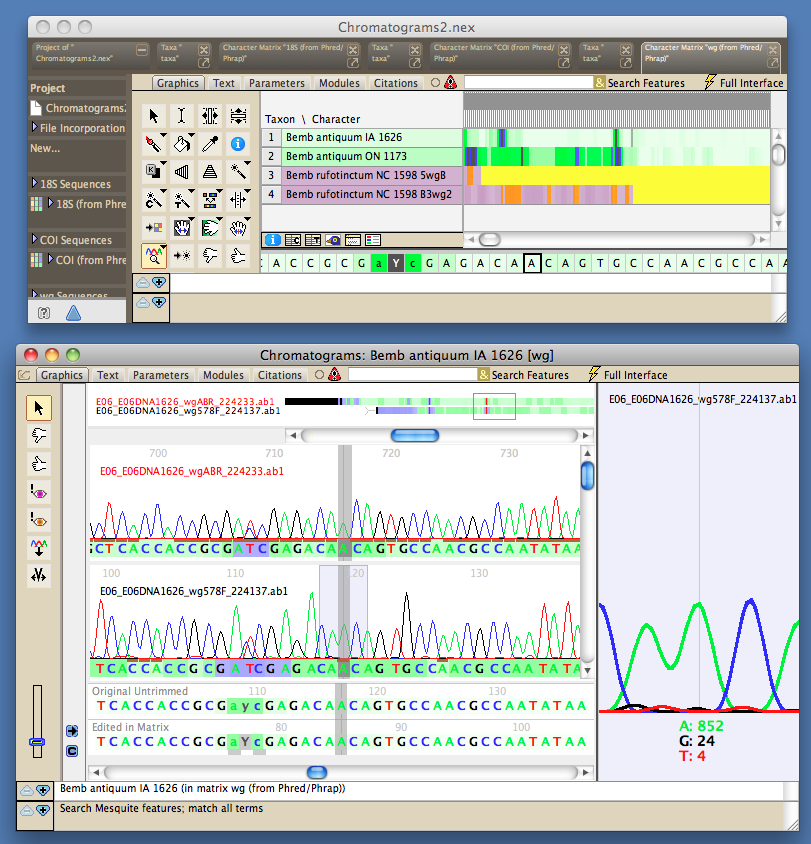Switch to Parameters tab in top window
The width and height of the screenshot is (811, 844).
(x=277, y=83)
